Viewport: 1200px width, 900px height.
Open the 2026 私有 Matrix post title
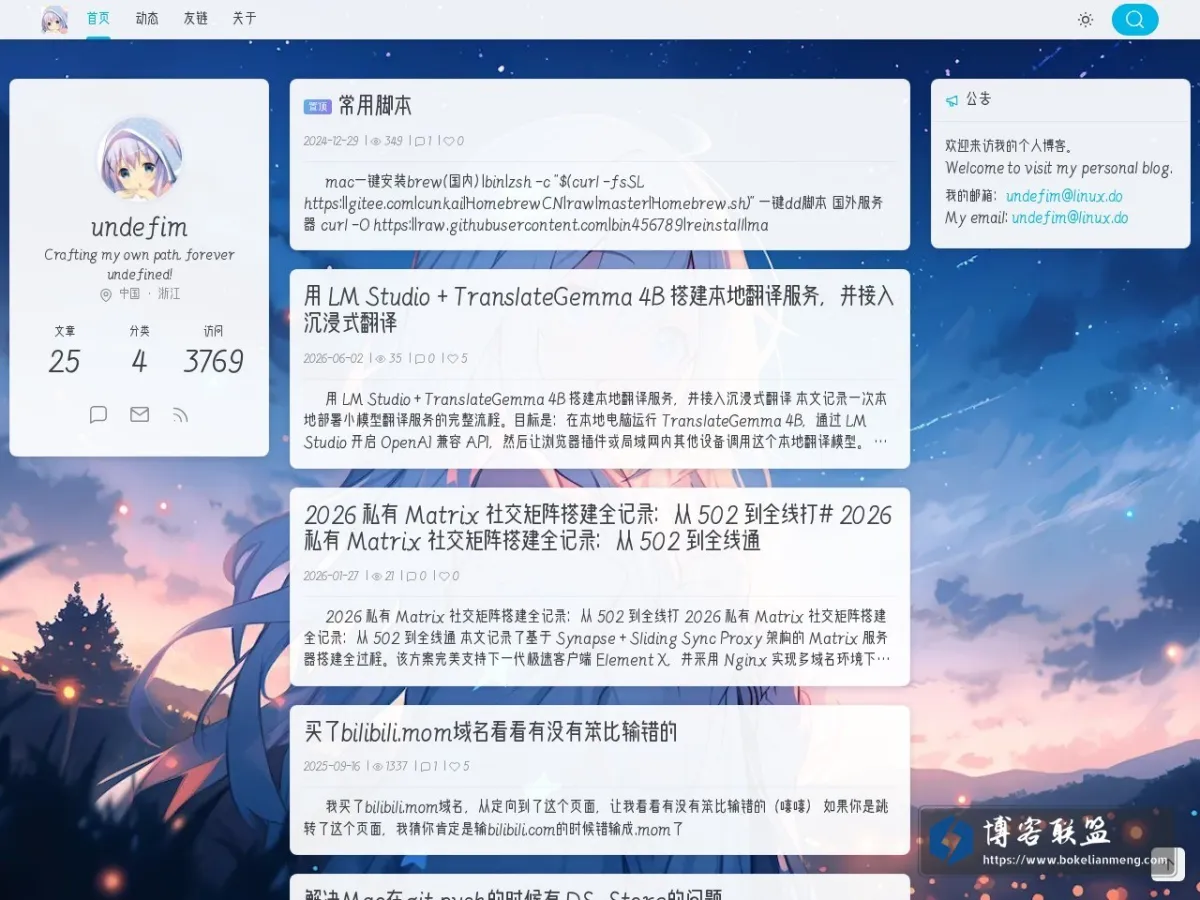598,527
